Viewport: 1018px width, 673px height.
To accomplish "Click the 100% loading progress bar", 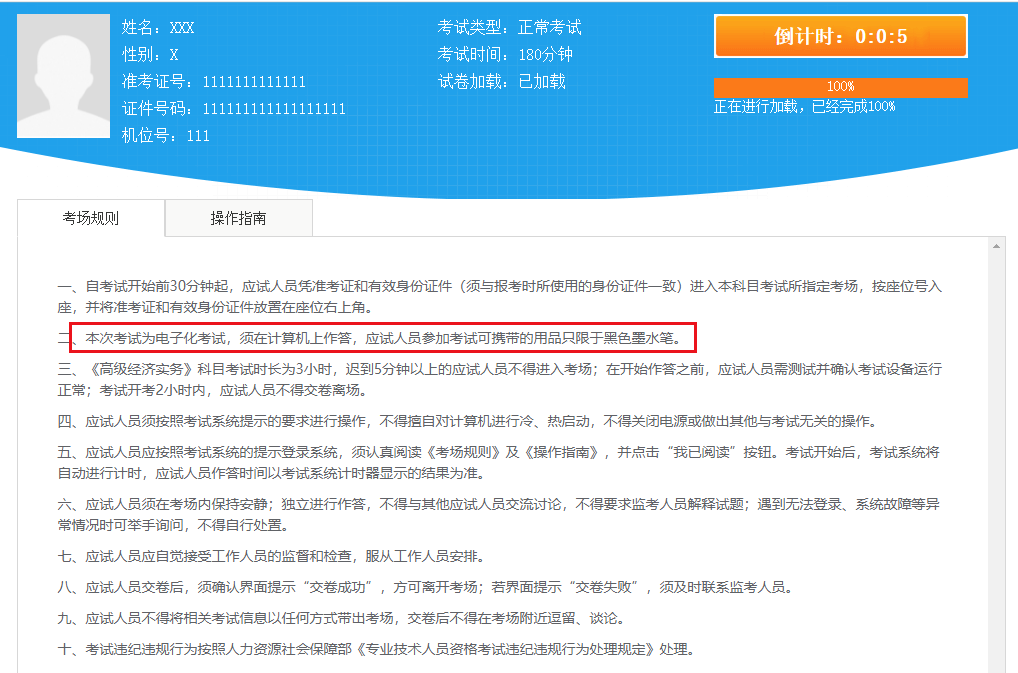I will (x=840, y=87).
